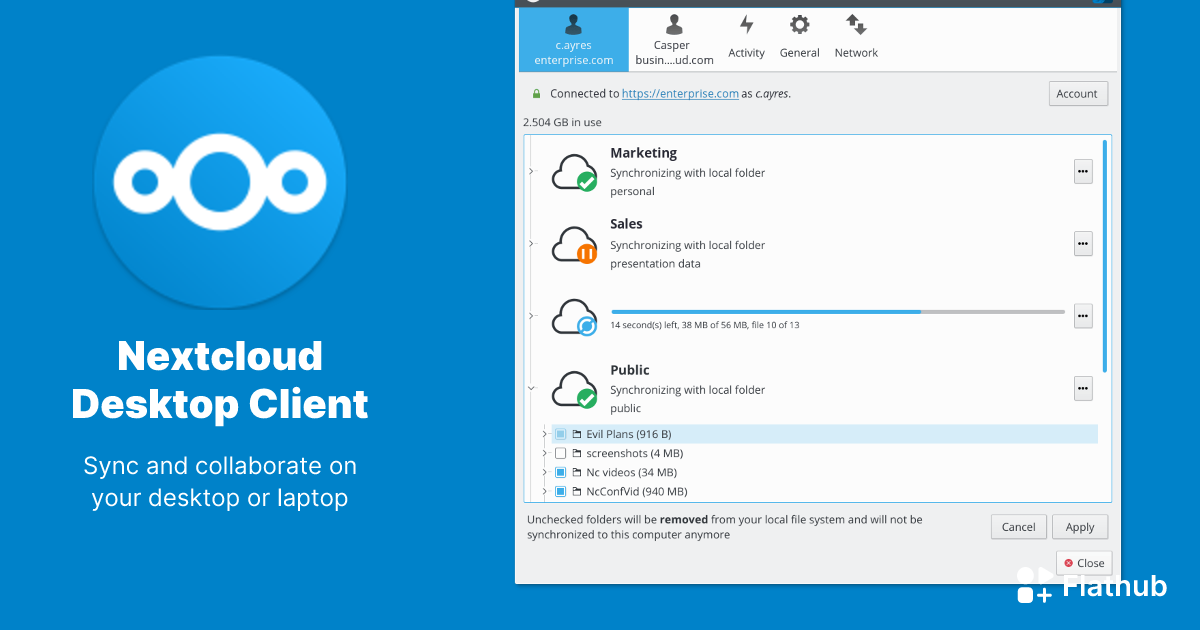Check the screenshots folder checkbox
The width and height of the screenshot is (1200, 630).
click(x=560, y=452)
